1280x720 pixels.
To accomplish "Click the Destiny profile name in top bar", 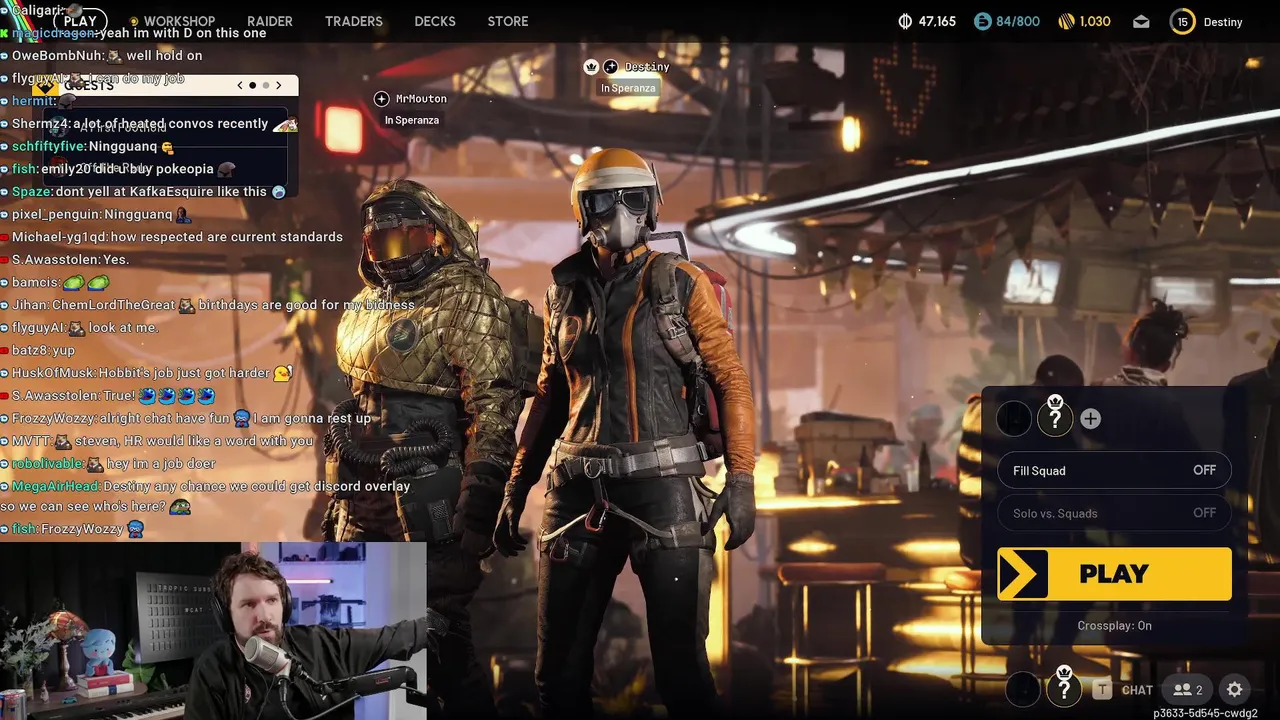I will pyautogui.click(x=1222, y=21).
